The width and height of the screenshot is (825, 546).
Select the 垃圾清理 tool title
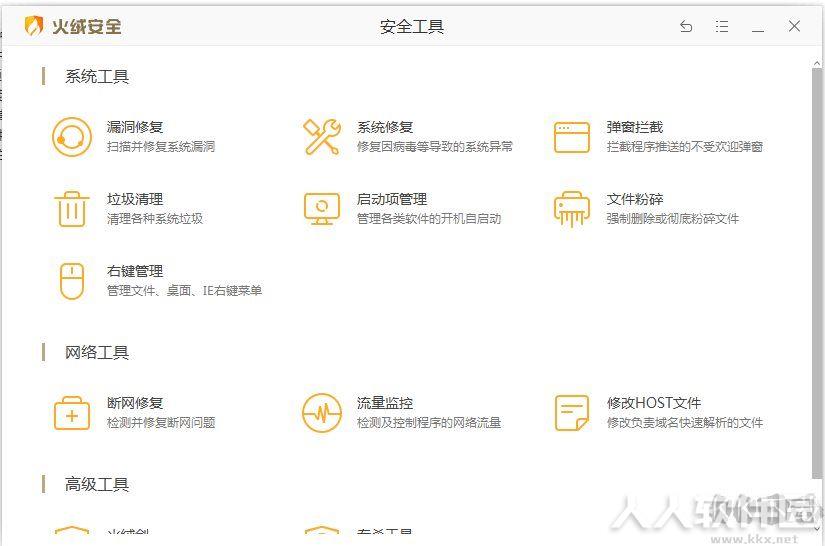point(135,199)
